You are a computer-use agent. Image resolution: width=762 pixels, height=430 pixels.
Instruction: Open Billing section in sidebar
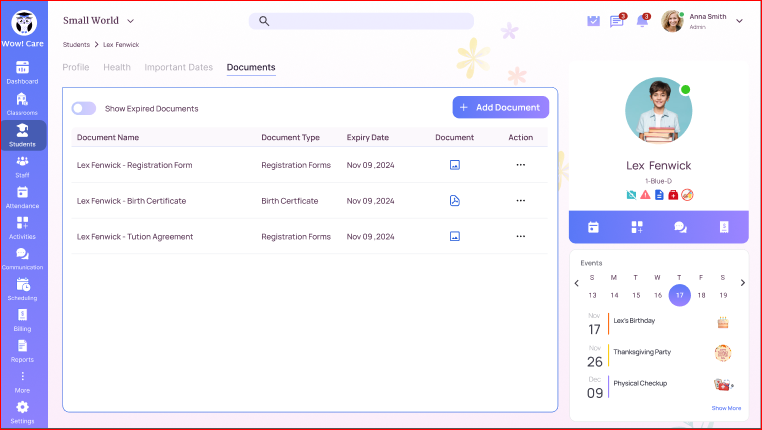tap(22, 319)
